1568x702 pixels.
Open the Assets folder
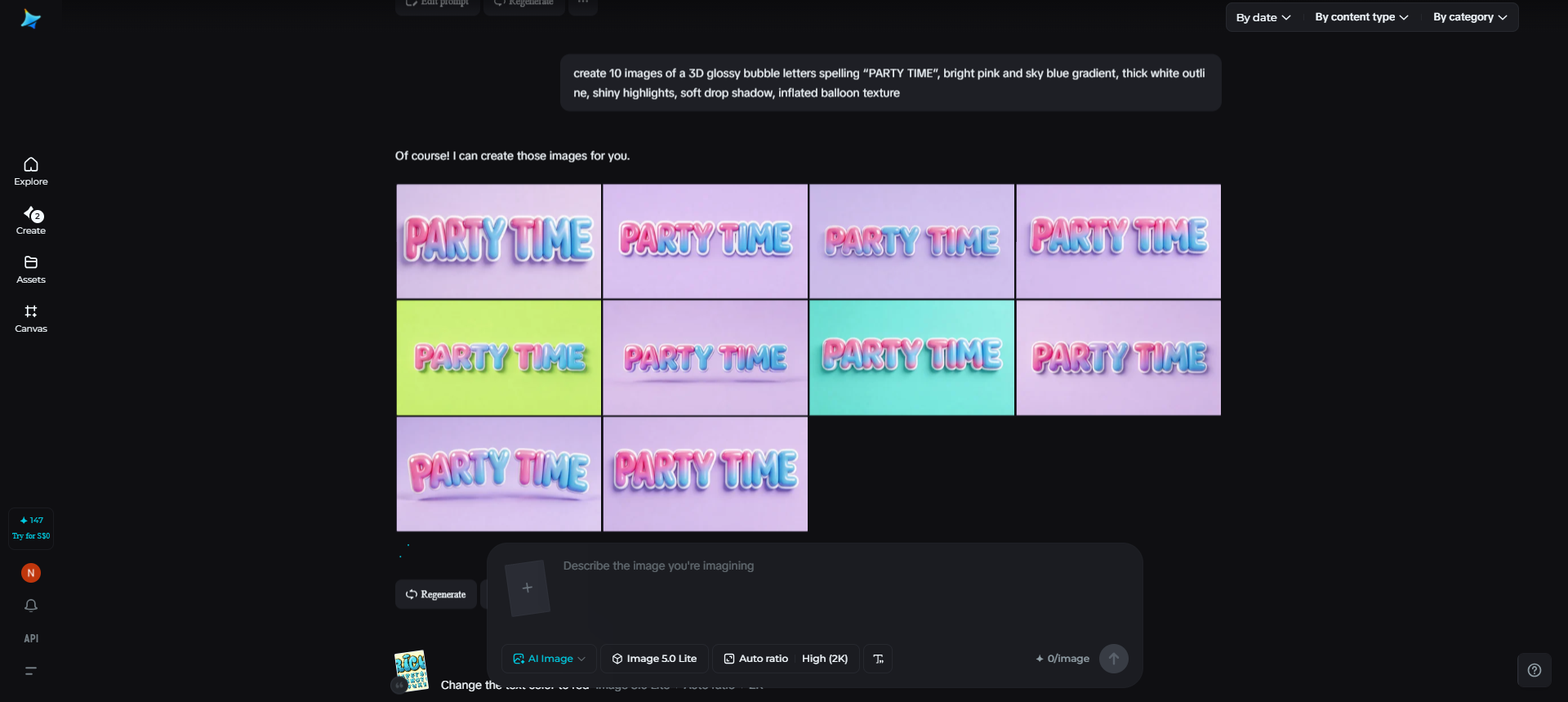click(x=31, y=270)
